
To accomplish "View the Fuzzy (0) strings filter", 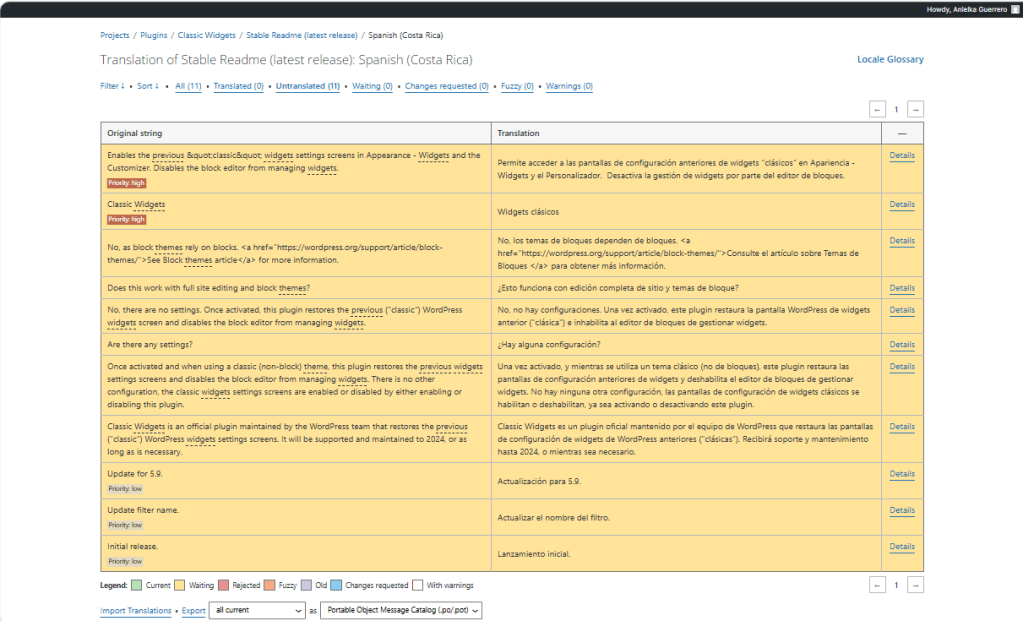I will pyautogui.click(x=517, y=86).
